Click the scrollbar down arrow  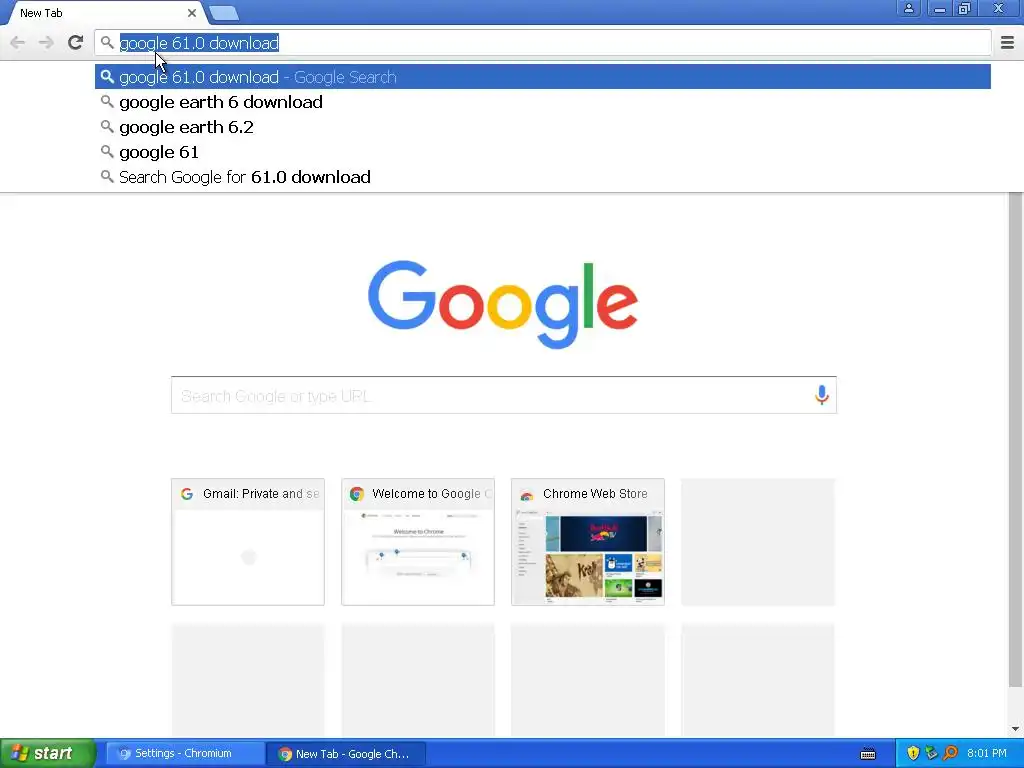pyautogui.click(x=1015, y=728)
